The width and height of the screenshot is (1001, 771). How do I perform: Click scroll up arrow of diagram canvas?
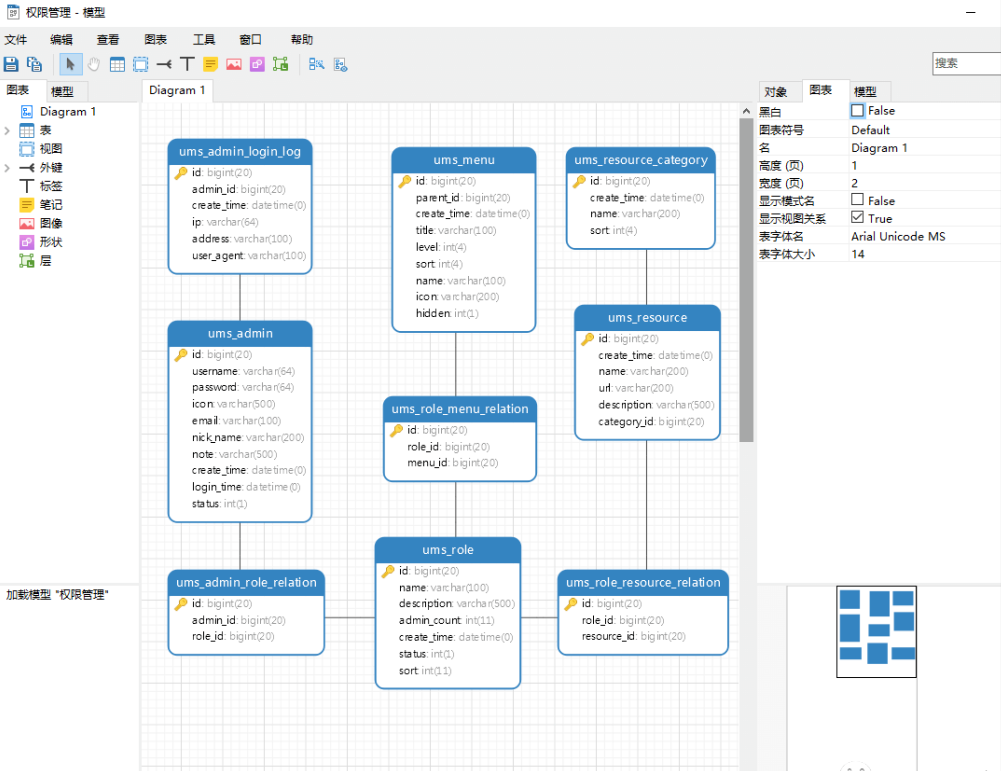(x=746, y=111)
